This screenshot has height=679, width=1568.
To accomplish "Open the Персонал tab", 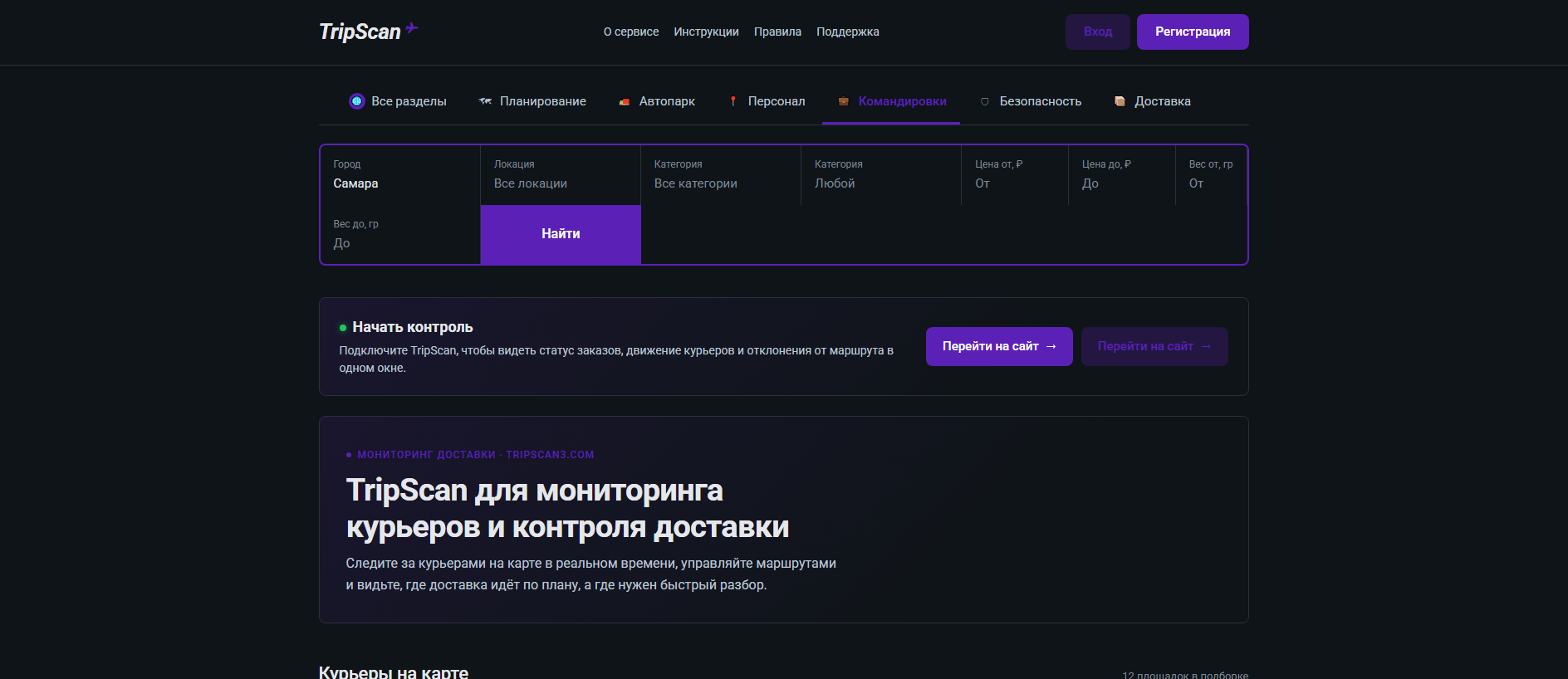I will pos(767,101).
